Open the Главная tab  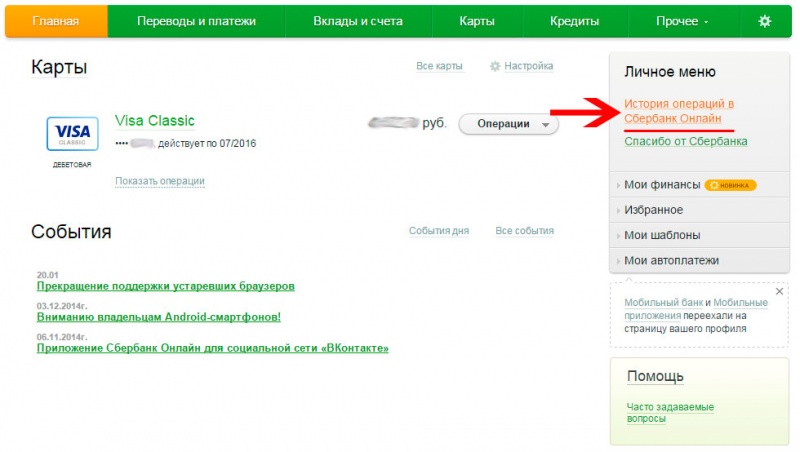point(56,21)
